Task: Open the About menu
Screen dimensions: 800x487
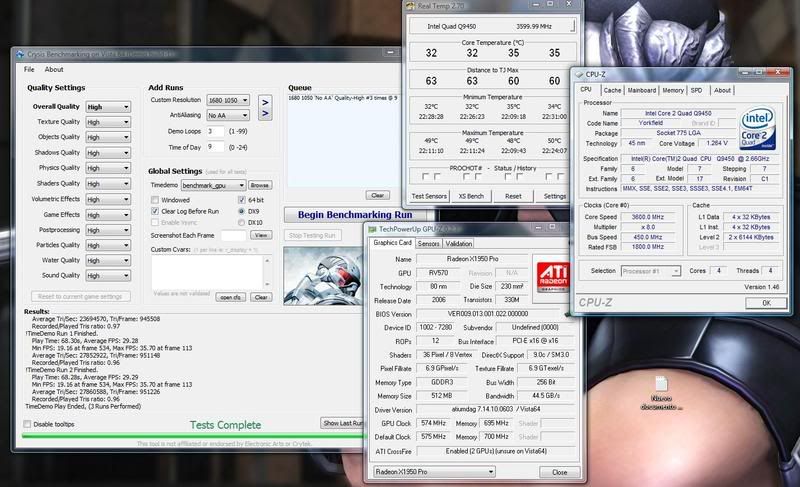Action: pos(54,69)
